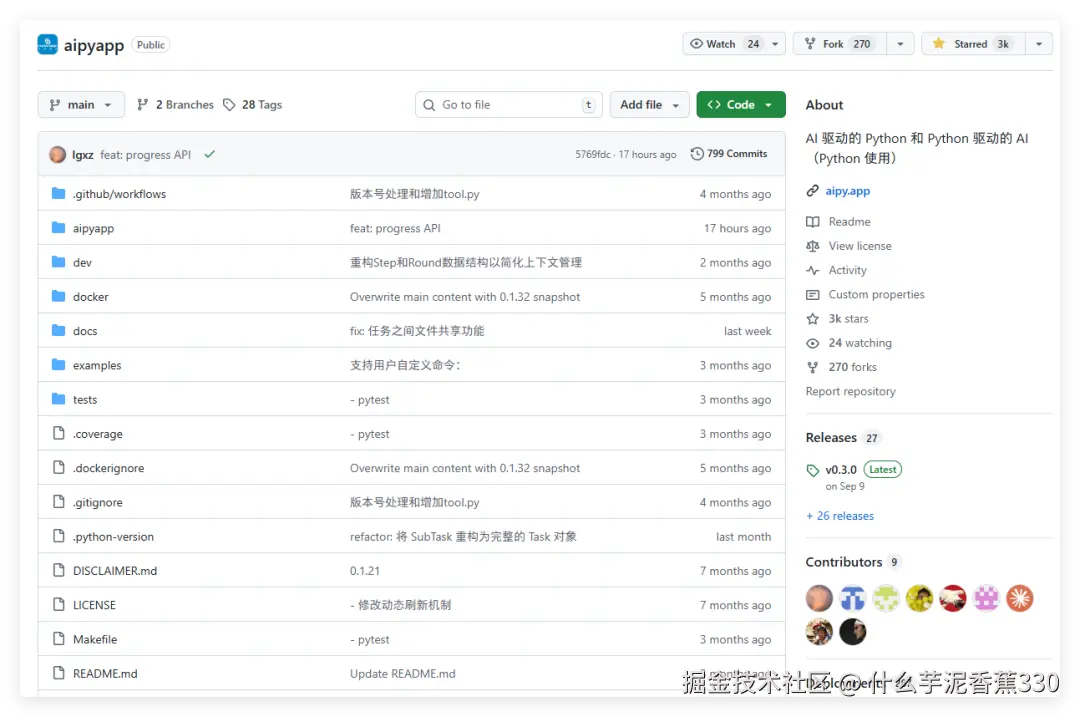The image size is (1080, 717).
Task: Open the 799 Commits history
Action: coord(729,154)
